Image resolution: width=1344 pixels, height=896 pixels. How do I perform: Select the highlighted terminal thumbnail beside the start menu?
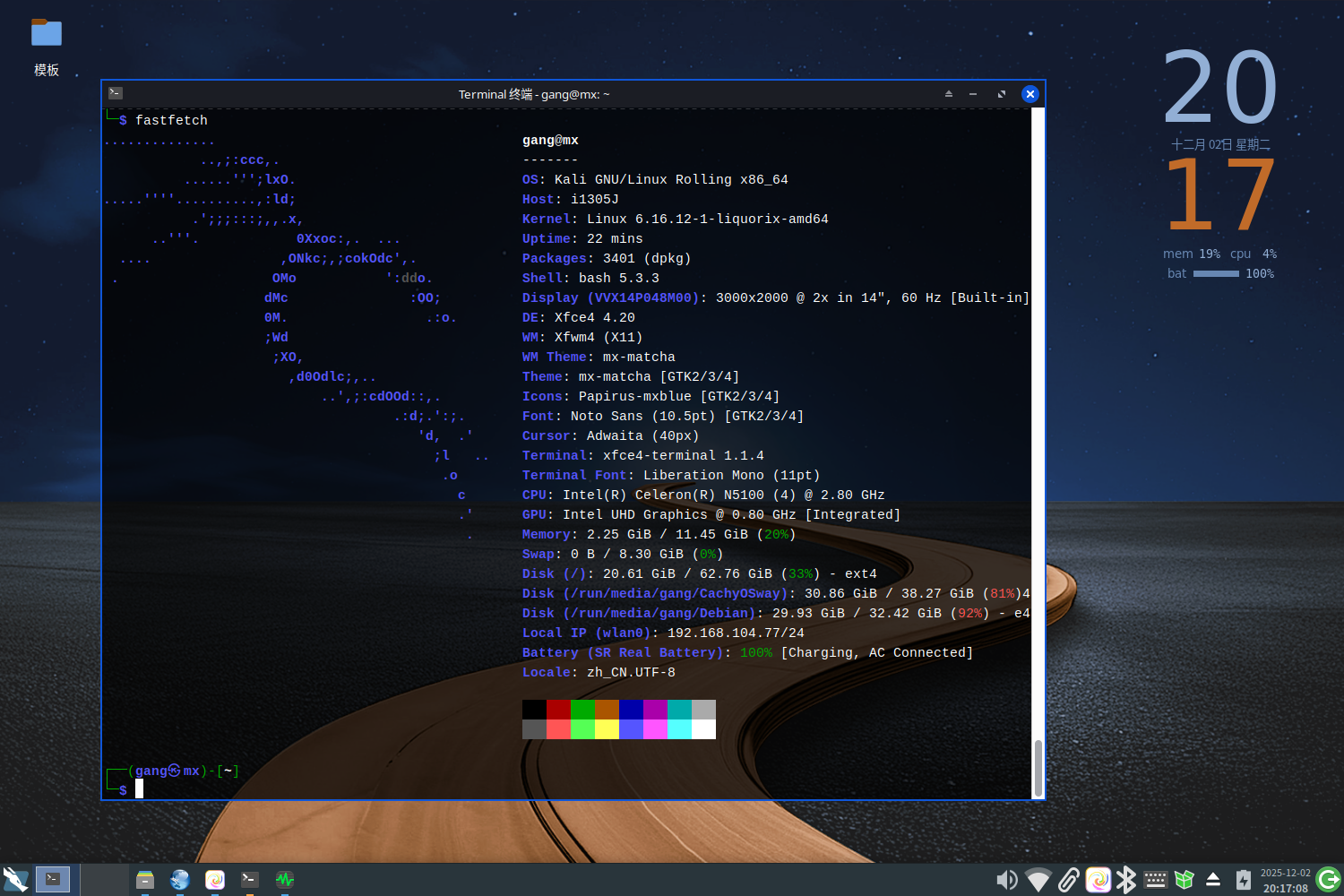click(x=53, y=879)
